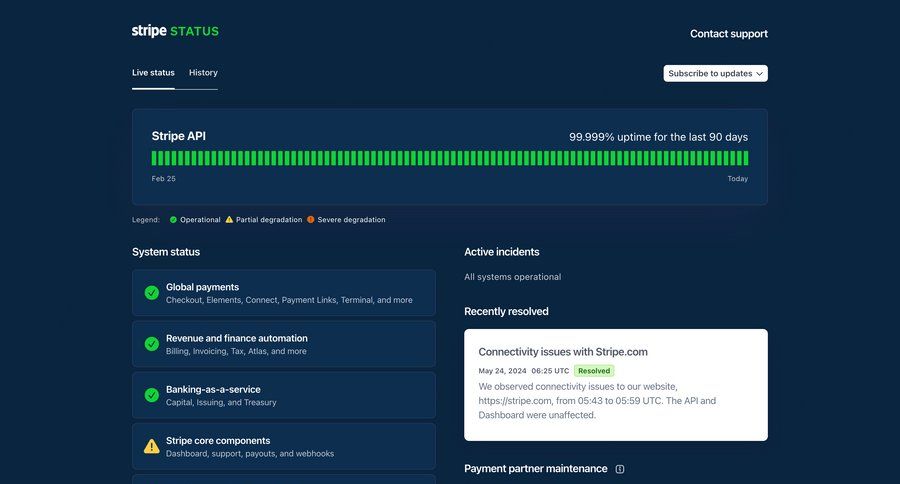The image size is (900, 484).
Task: Open the Stripe core components card
Action: (x=284, y=446)
